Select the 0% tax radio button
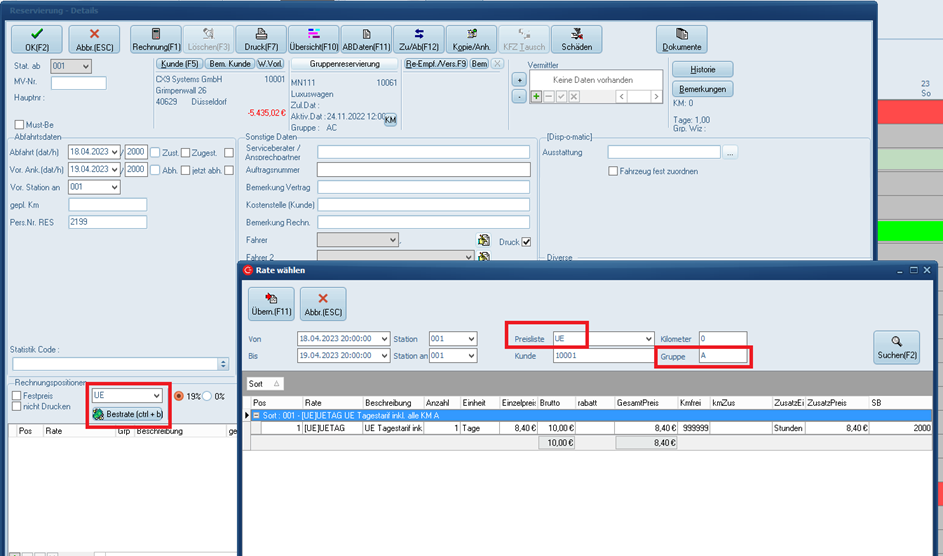 (x=207, y=396)
